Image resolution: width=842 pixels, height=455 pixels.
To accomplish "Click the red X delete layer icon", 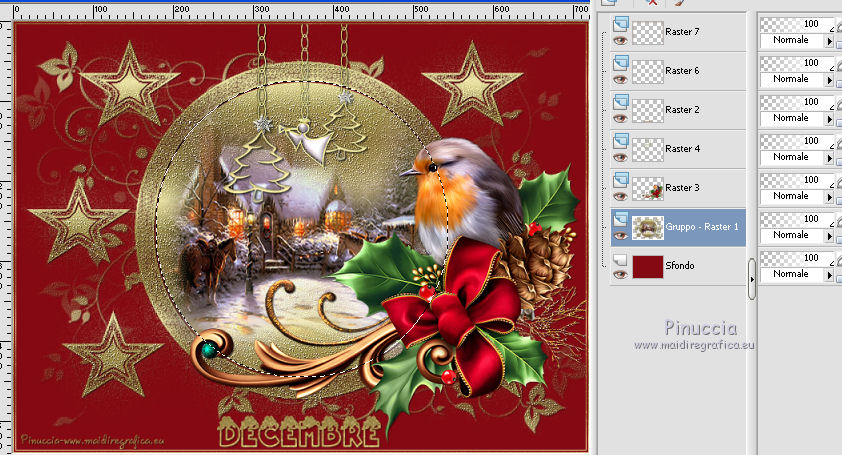I will (651, 3).
